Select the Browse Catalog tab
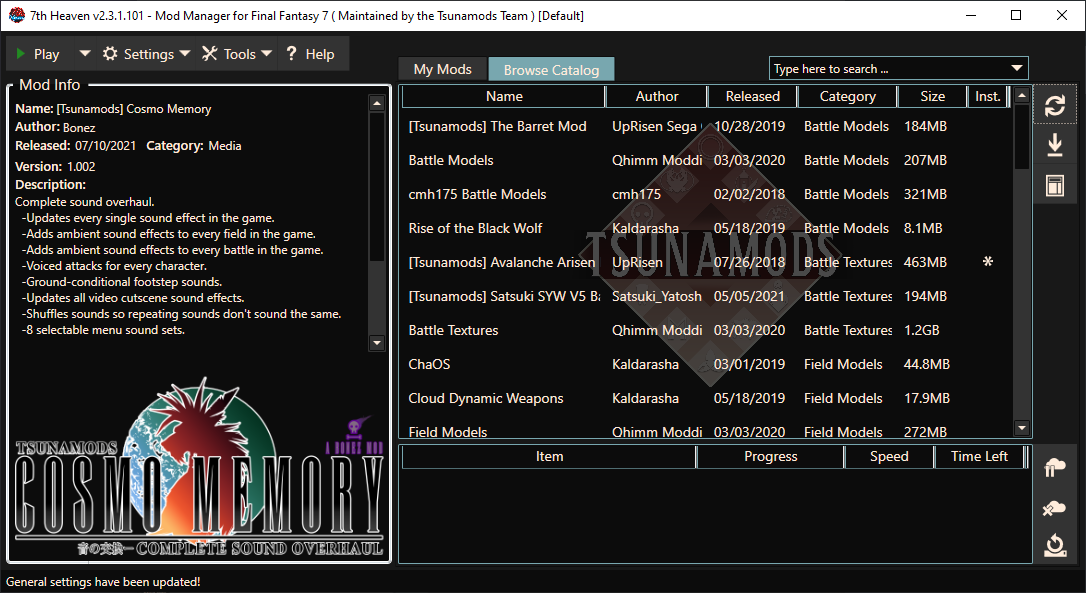The width and height of the screenshot is (1086, 593). click(x=551, y=69)
